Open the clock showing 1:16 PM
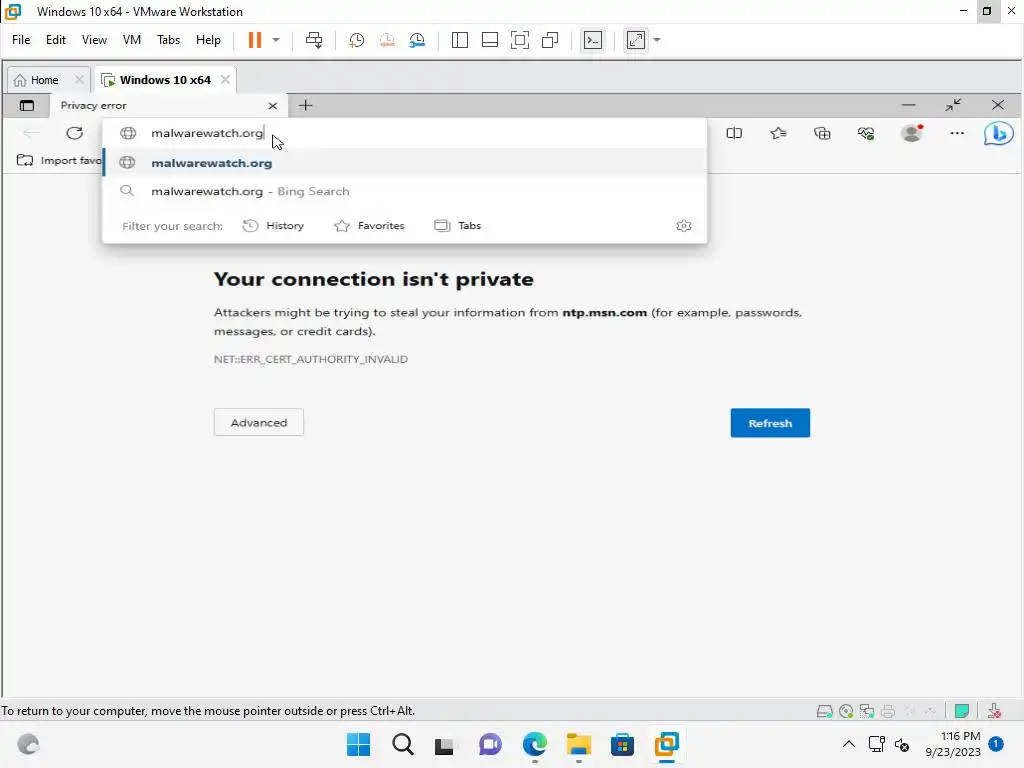 [x=953, y=744]
